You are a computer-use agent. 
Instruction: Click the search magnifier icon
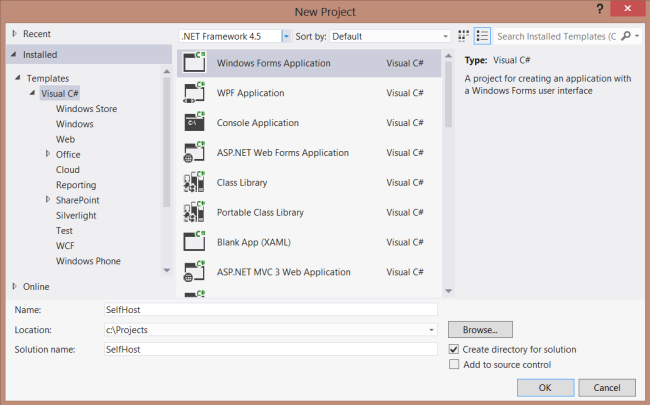click(626, 36)
